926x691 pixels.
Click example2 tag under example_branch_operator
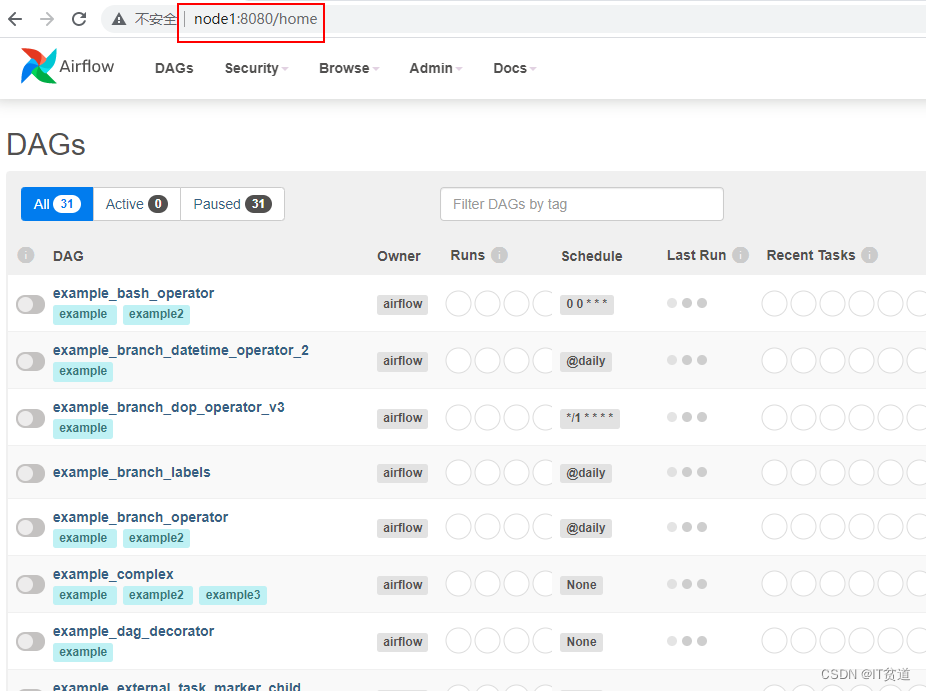coord(156,538)
